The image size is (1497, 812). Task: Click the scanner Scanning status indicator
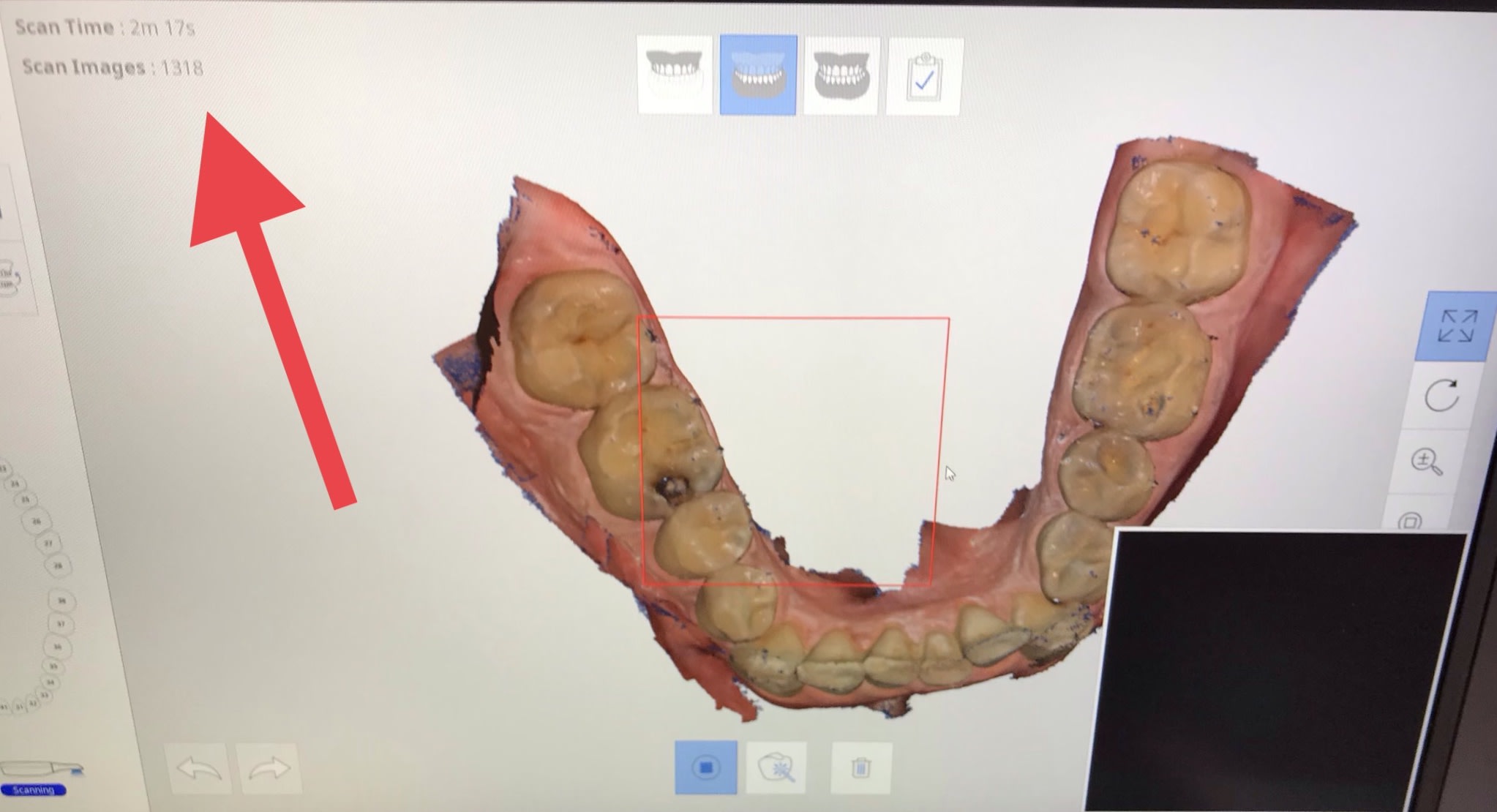[x=34, y=790]
